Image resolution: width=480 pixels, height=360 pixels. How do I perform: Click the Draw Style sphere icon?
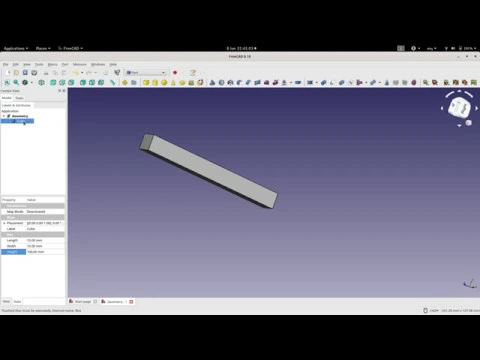coord(25,82)
